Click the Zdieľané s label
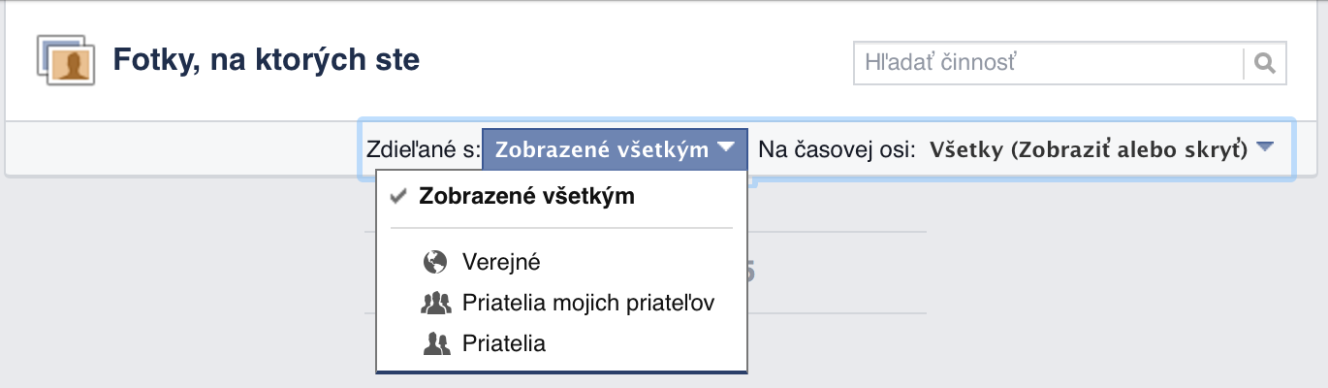The image size is (1328, 388). tap(424, 150)
